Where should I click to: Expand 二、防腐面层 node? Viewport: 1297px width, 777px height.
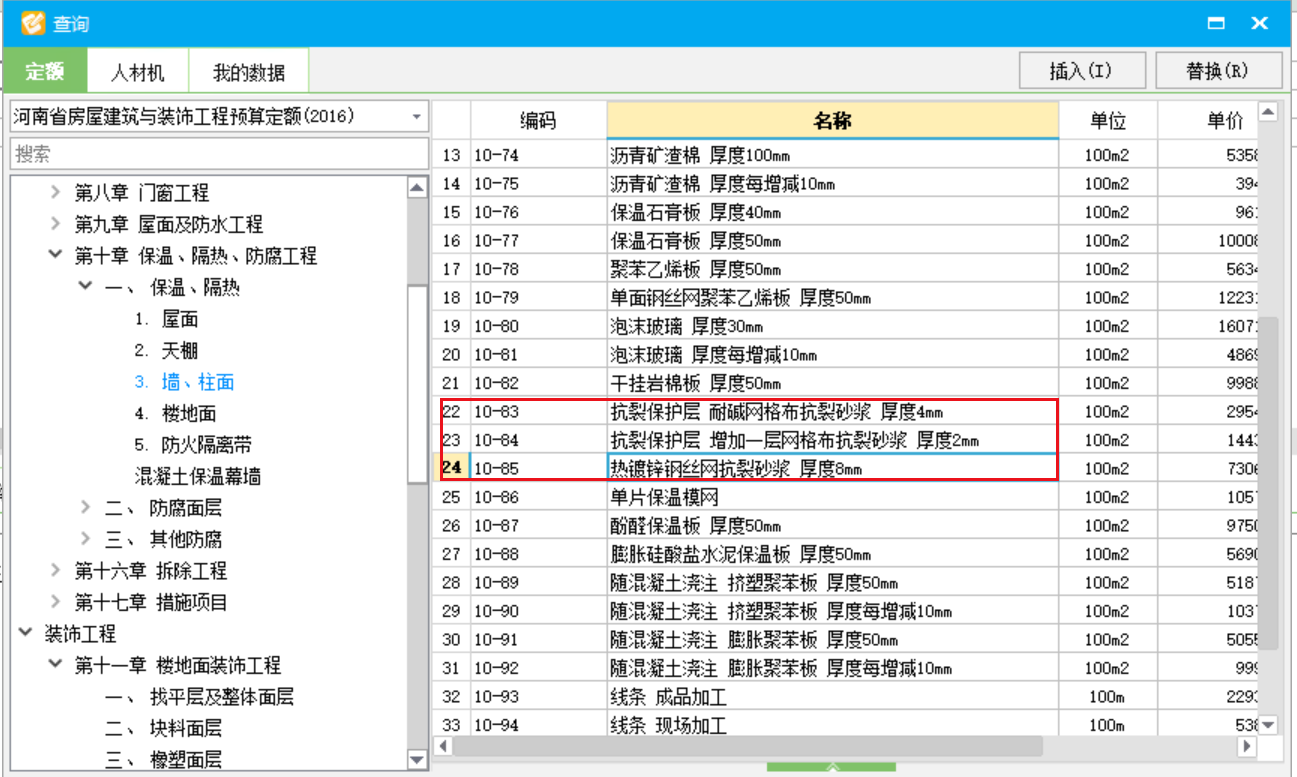[x=85, y=508]
